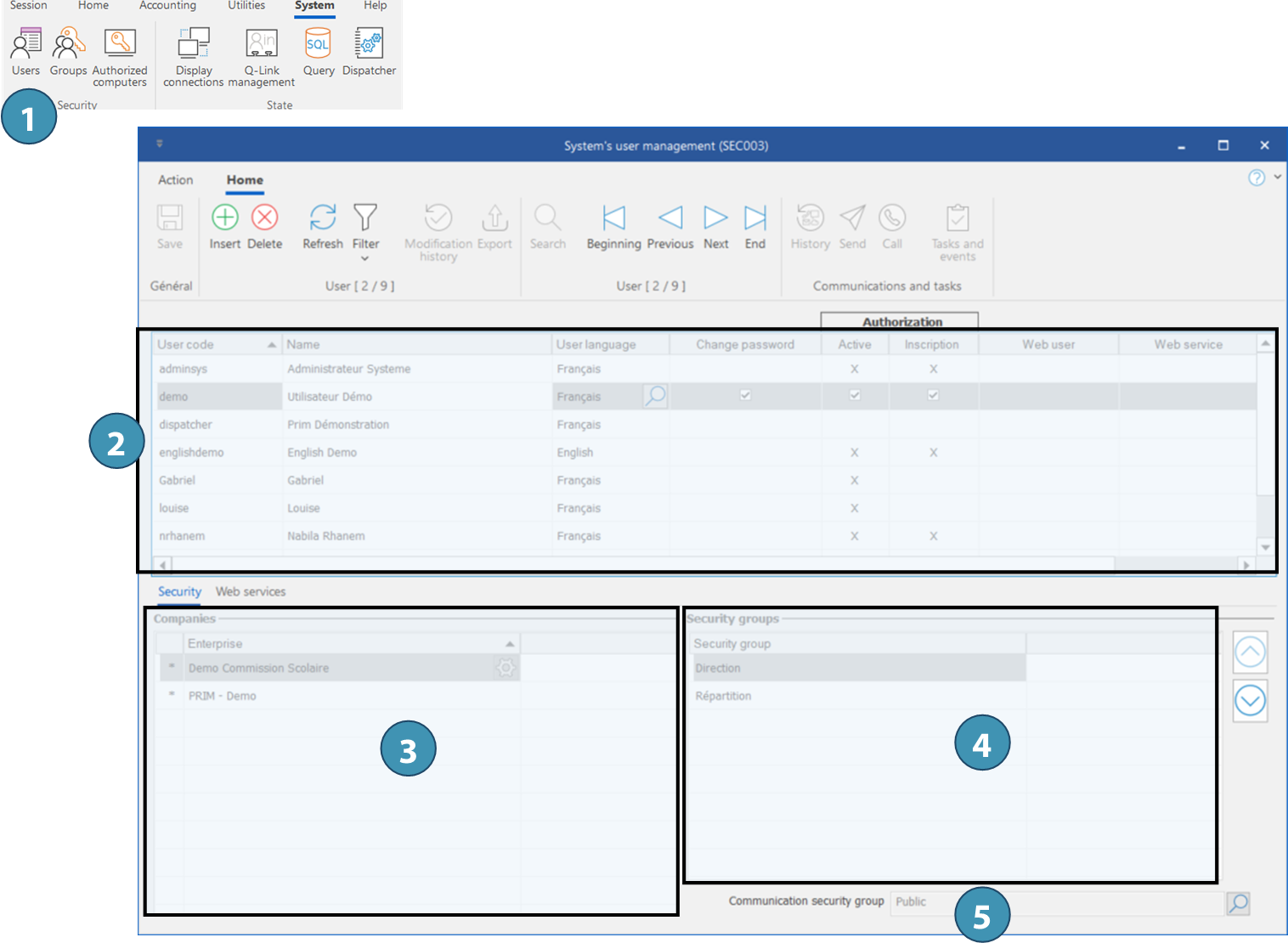
Task: Click language lookup magnifier on demo row
Action: click(655, 396)
